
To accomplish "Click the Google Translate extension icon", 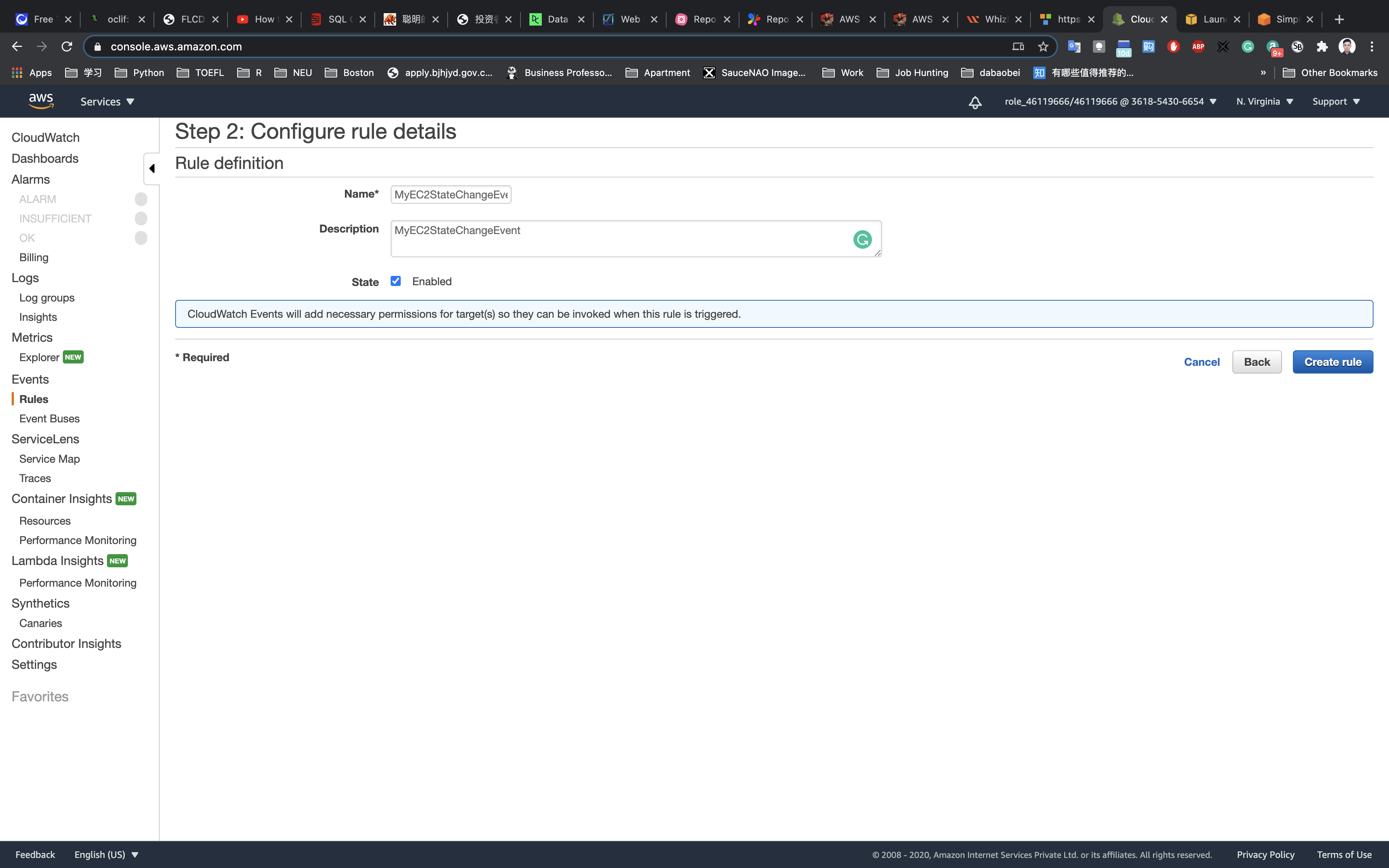I will 1073,46.
